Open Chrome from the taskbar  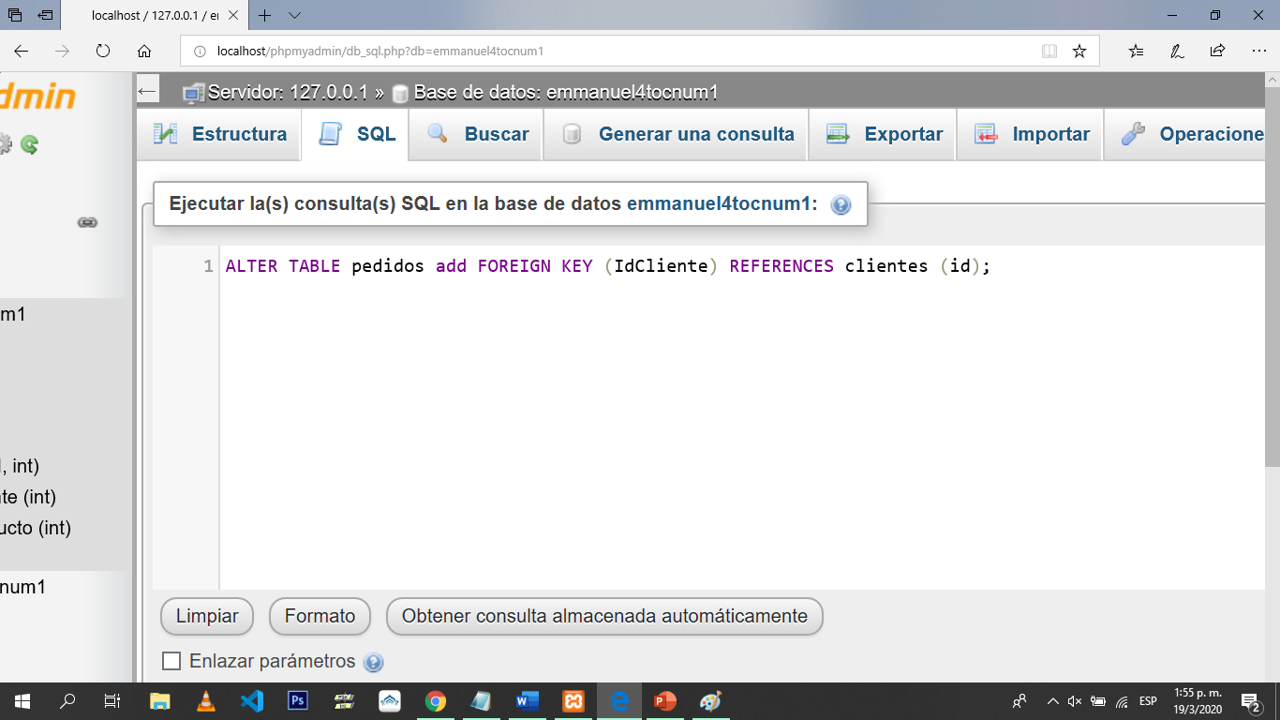pos(435,701)
